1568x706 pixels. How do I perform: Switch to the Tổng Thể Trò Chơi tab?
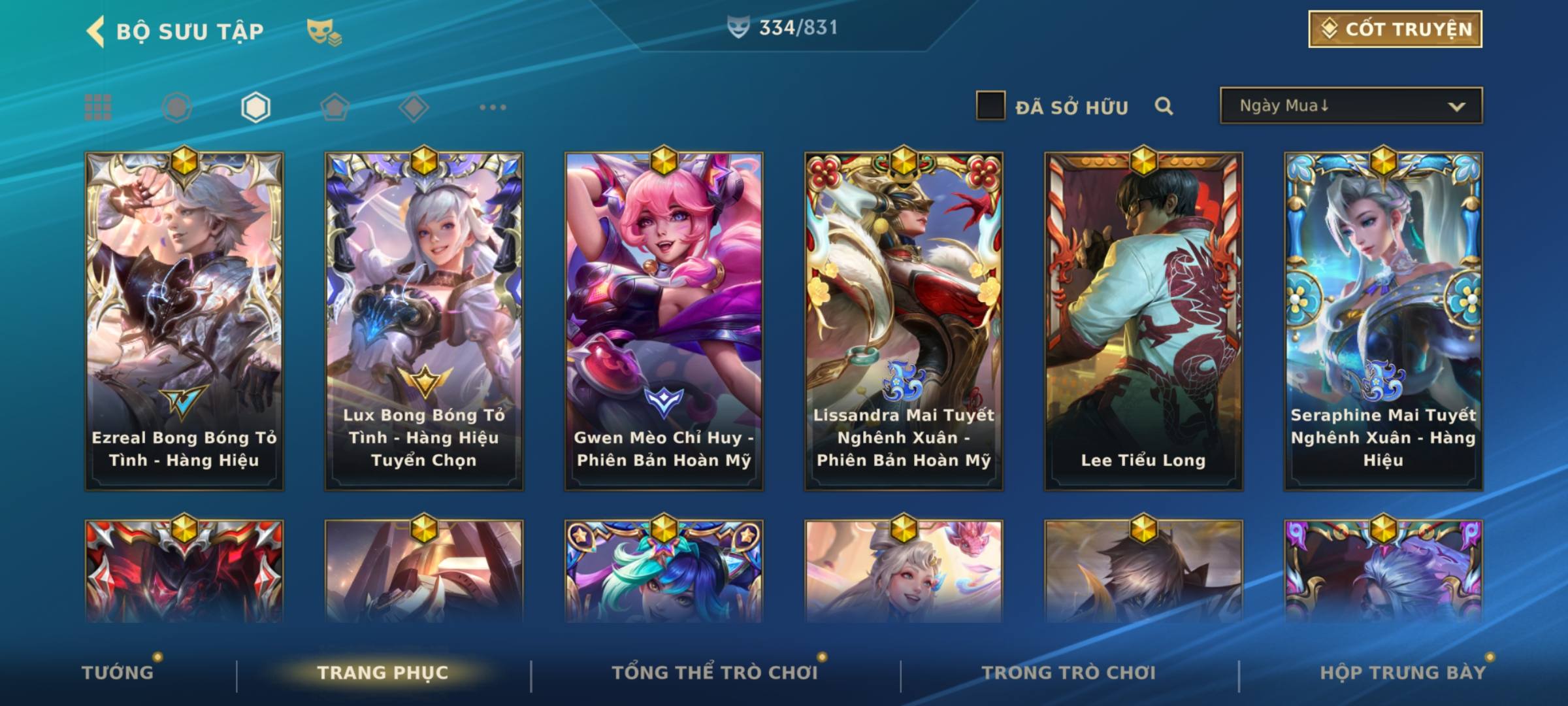[715, 672]
